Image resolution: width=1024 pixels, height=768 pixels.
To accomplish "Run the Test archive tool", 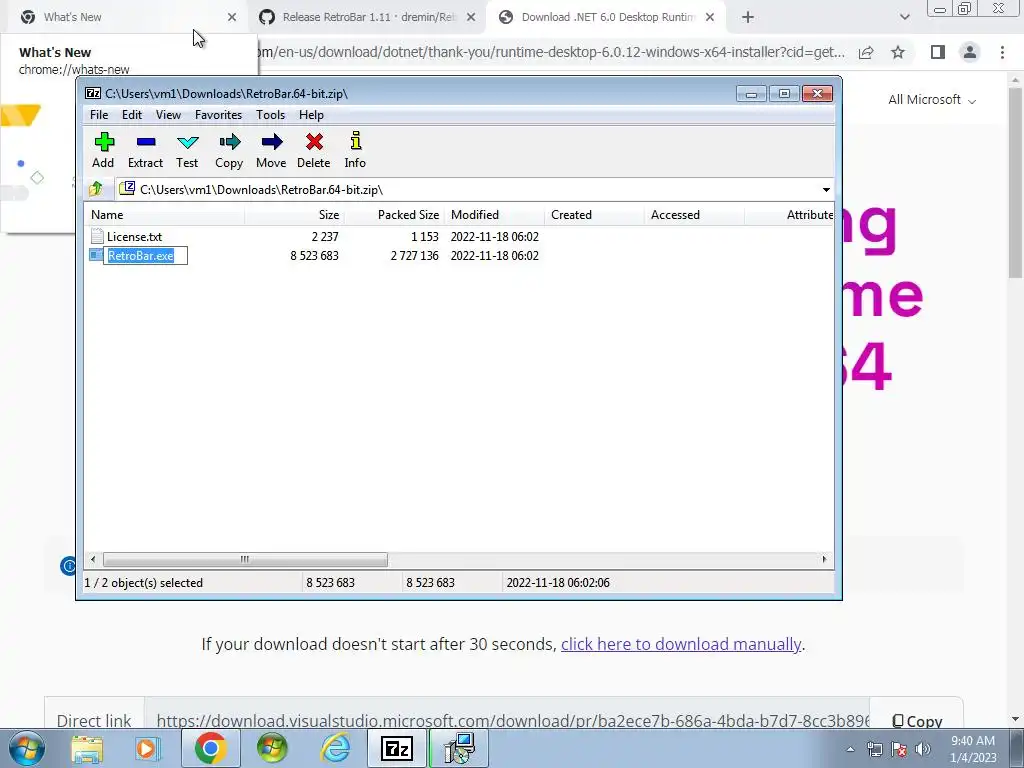I will coord(187,150).
